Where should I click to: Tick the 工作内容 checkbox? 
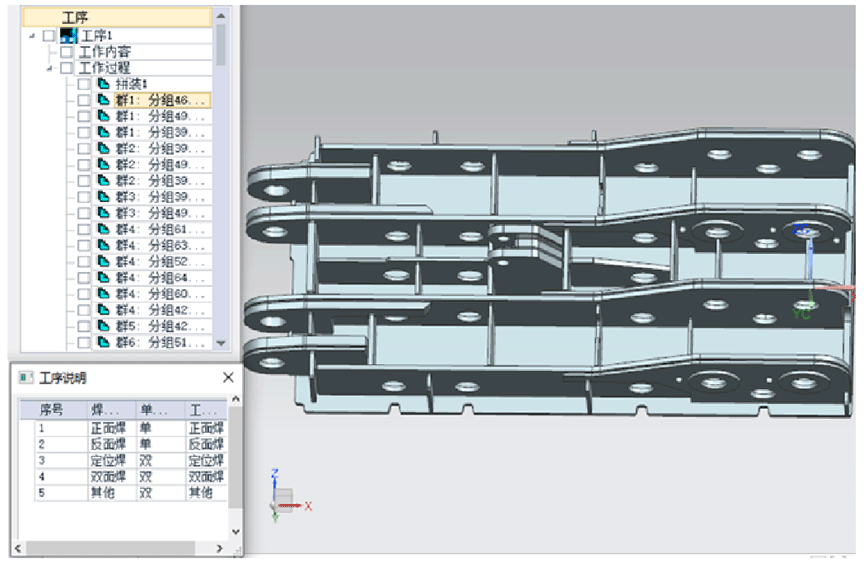coord(66,51)
